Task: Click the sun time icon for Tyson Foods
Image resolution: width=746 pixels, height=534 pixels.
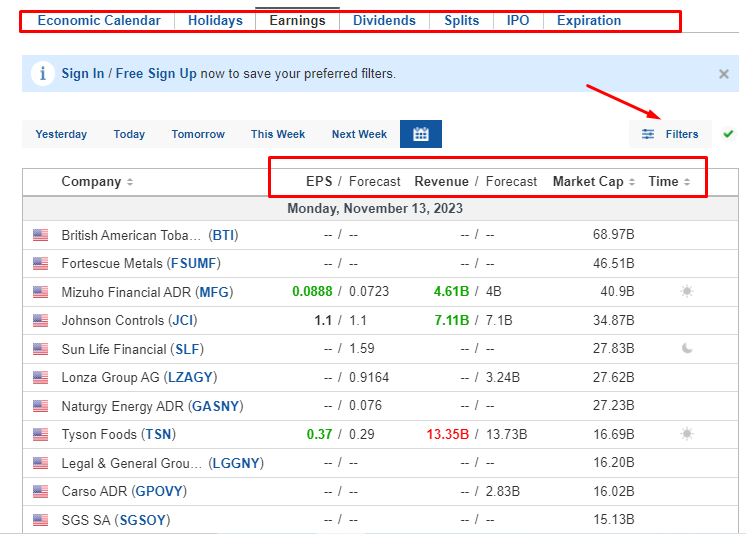Action: point(687,434)
